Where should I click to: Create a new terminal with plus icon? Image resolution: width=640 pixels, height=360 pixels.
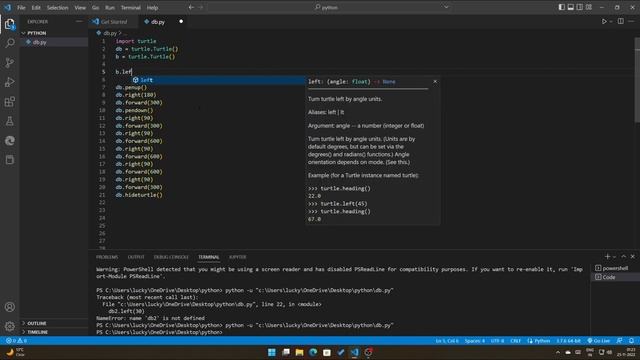[607, 256]
